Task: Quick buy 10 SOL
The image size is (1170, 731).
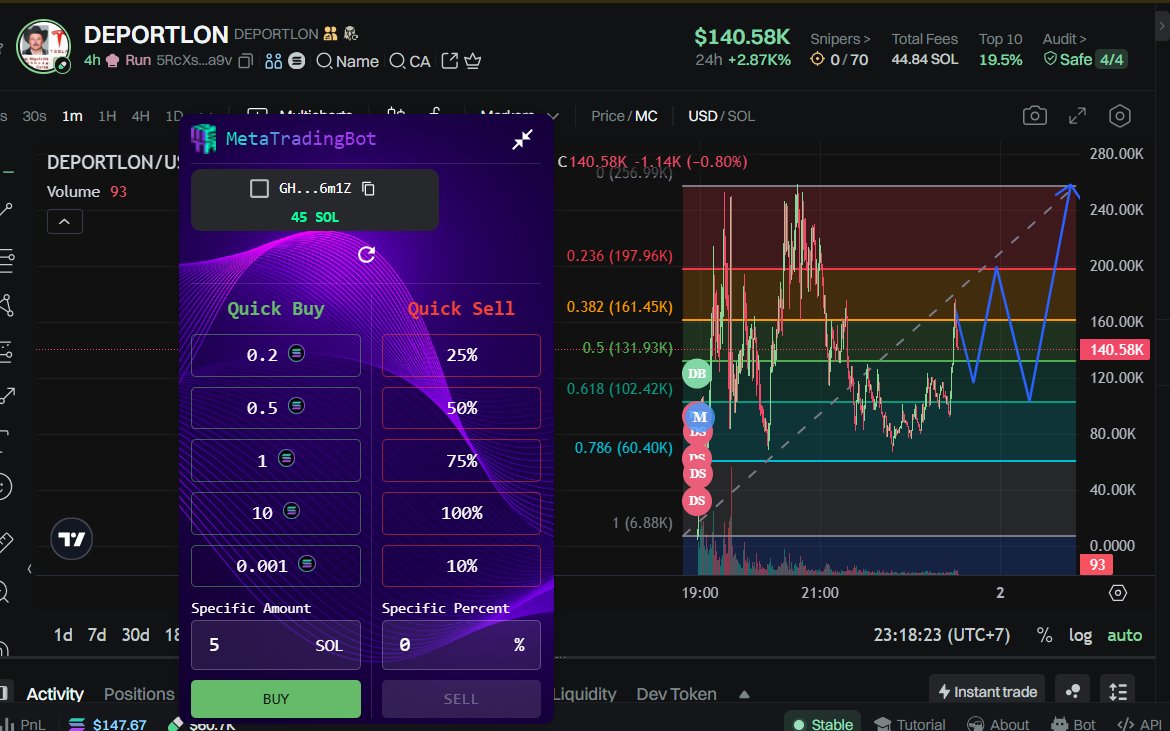Action: pyautogui.click(x=276, y=513)
